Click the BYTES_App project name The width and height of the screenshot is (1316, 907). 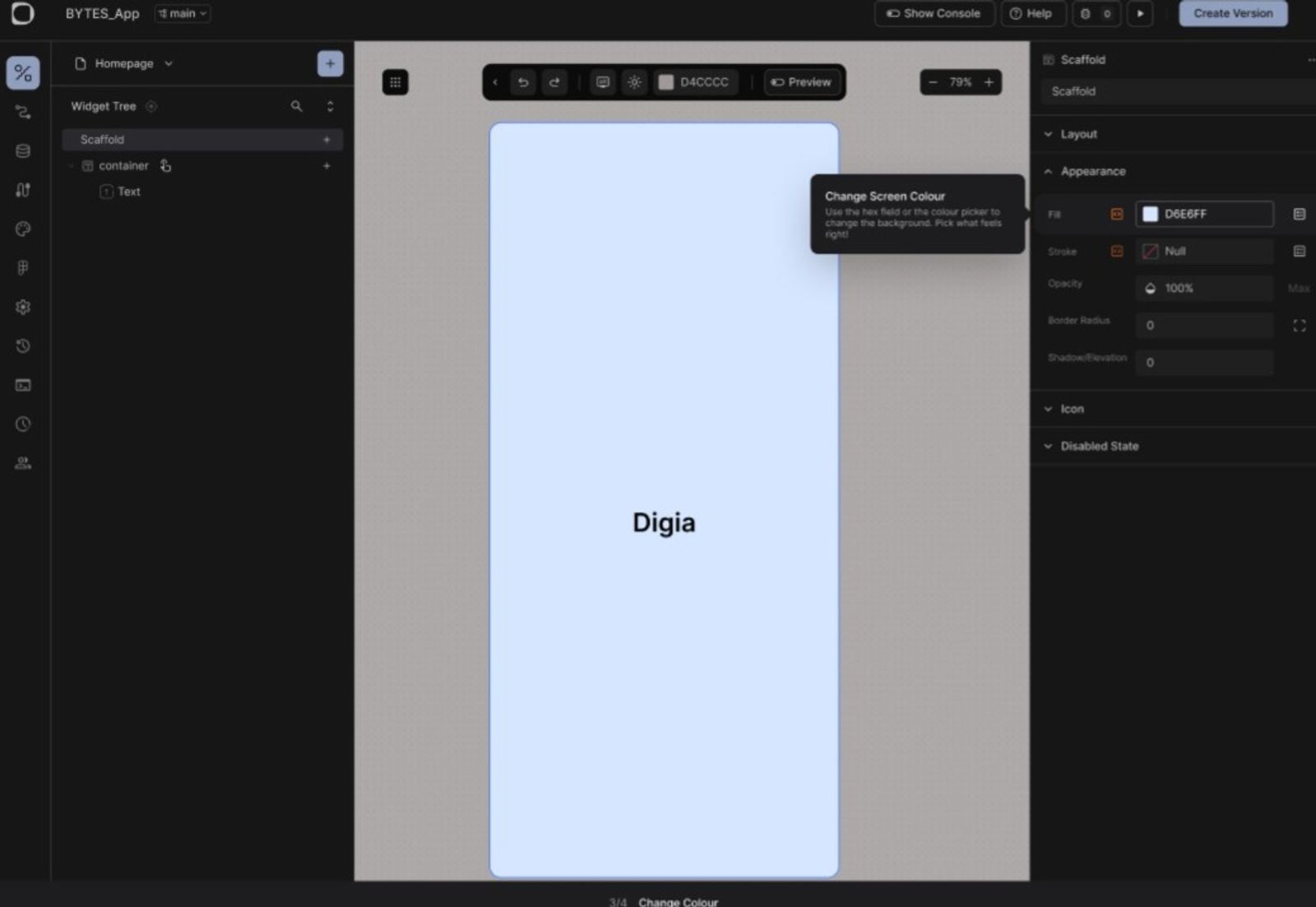[102, 13]
